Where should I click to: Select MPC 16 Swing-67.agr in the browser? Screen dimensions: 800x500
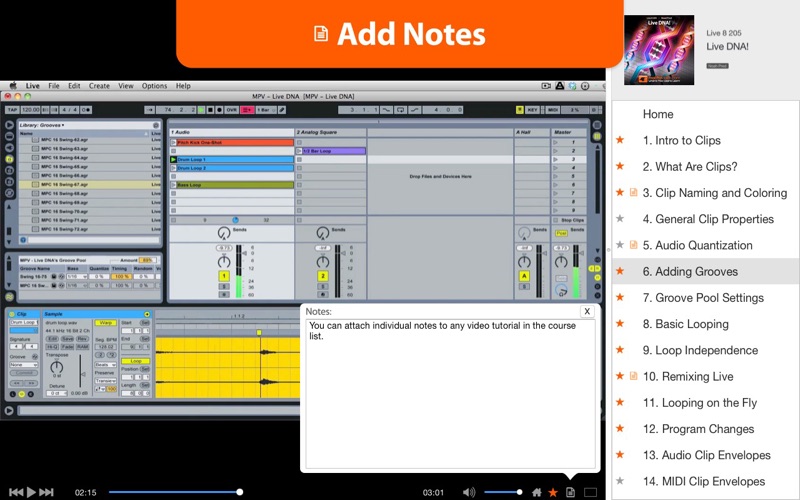click(x=90, y=184)
